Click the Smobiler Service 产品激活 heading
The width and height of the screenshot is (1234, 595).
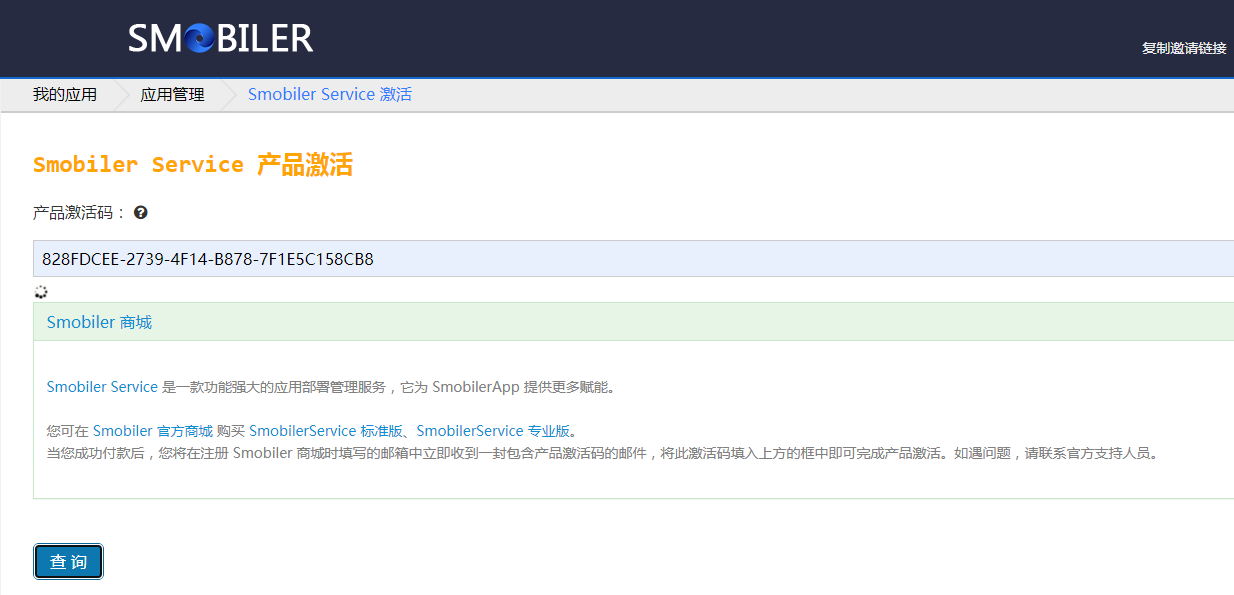[x=193, y=165]
